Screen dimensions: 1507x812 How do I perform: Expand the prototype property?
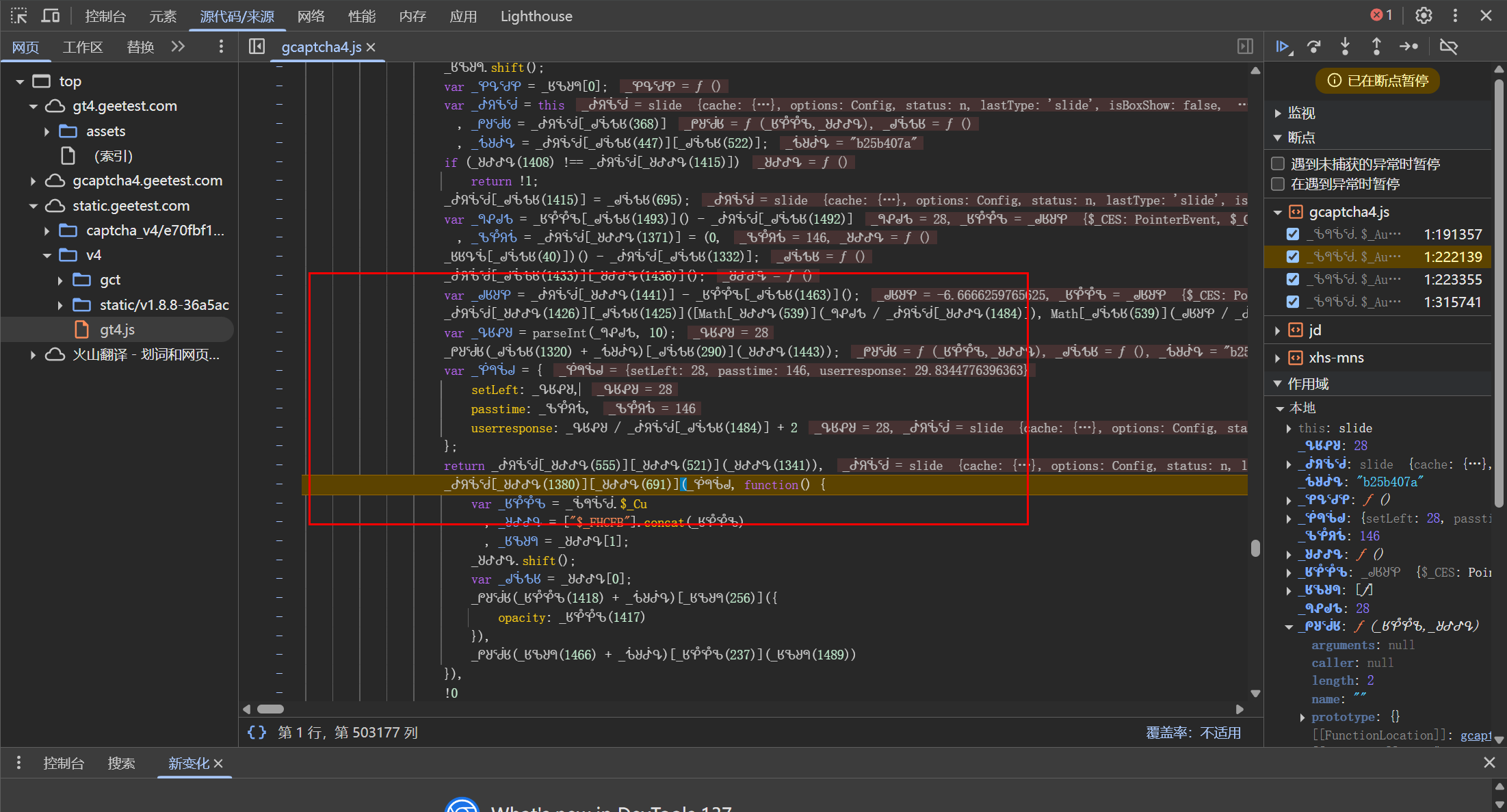click(1302, 717)
